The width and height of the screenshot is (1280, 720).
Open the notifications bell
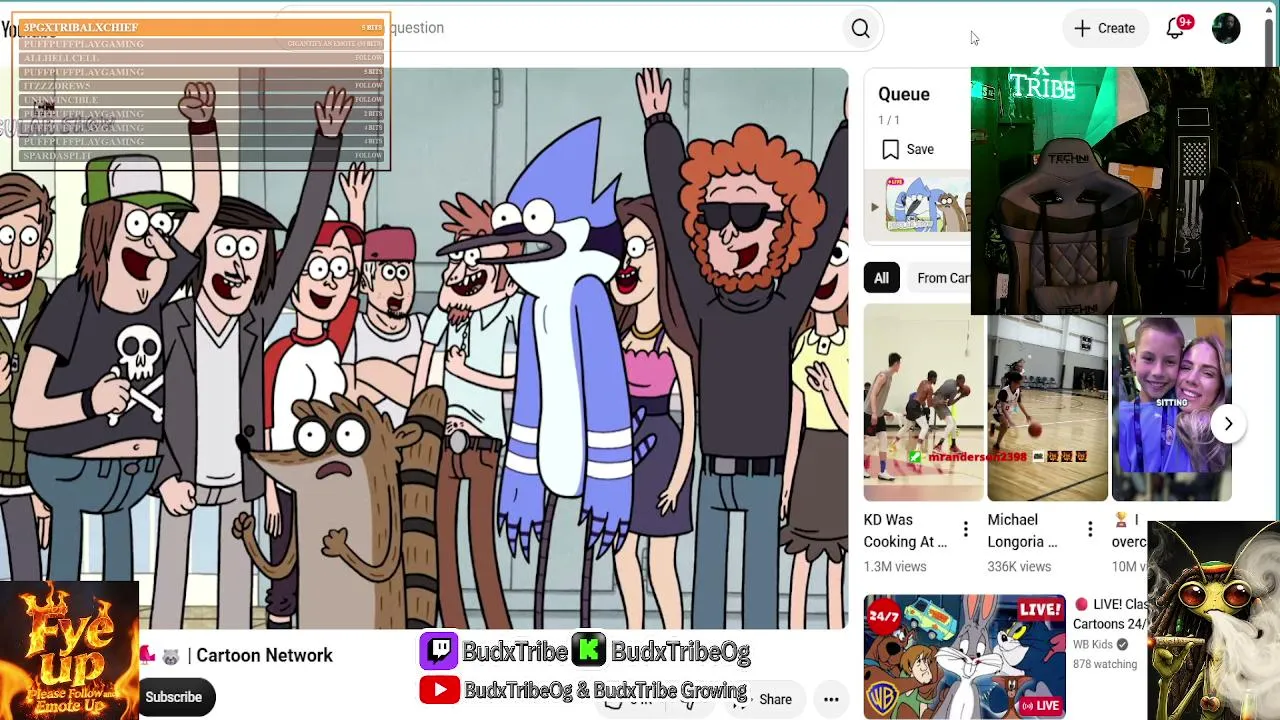(1176, 28)
